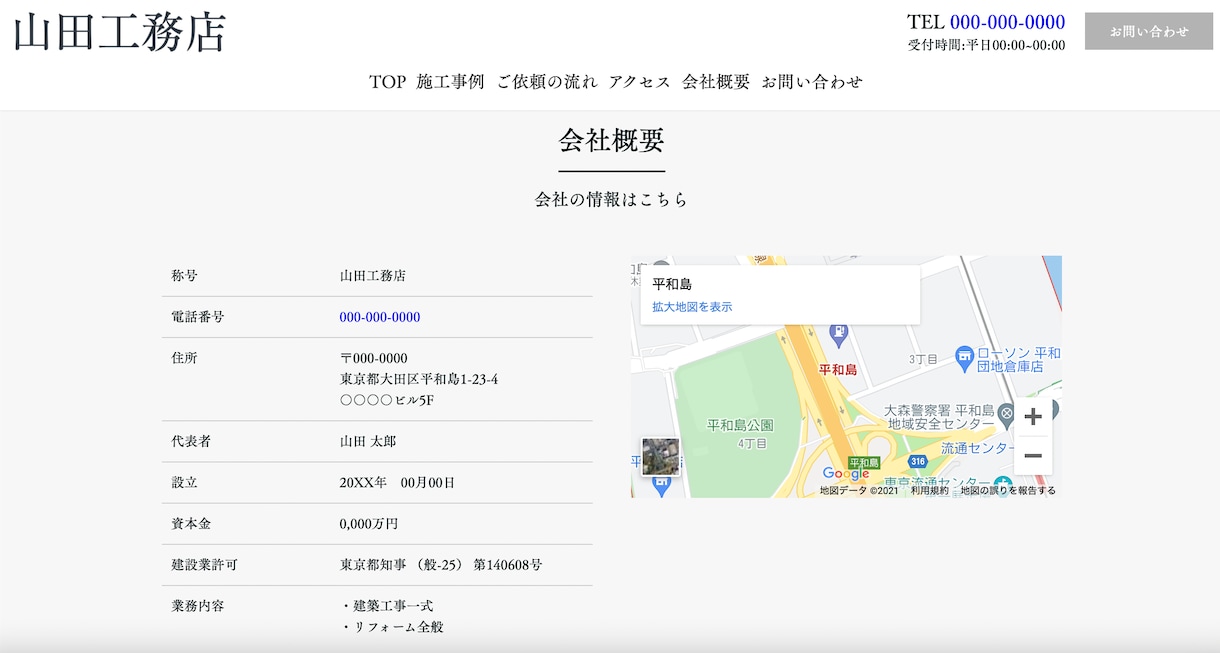Click the green 平和島 highway sign marker
The width and height of the screenshot is (1220, 653).
coord(863,463)
